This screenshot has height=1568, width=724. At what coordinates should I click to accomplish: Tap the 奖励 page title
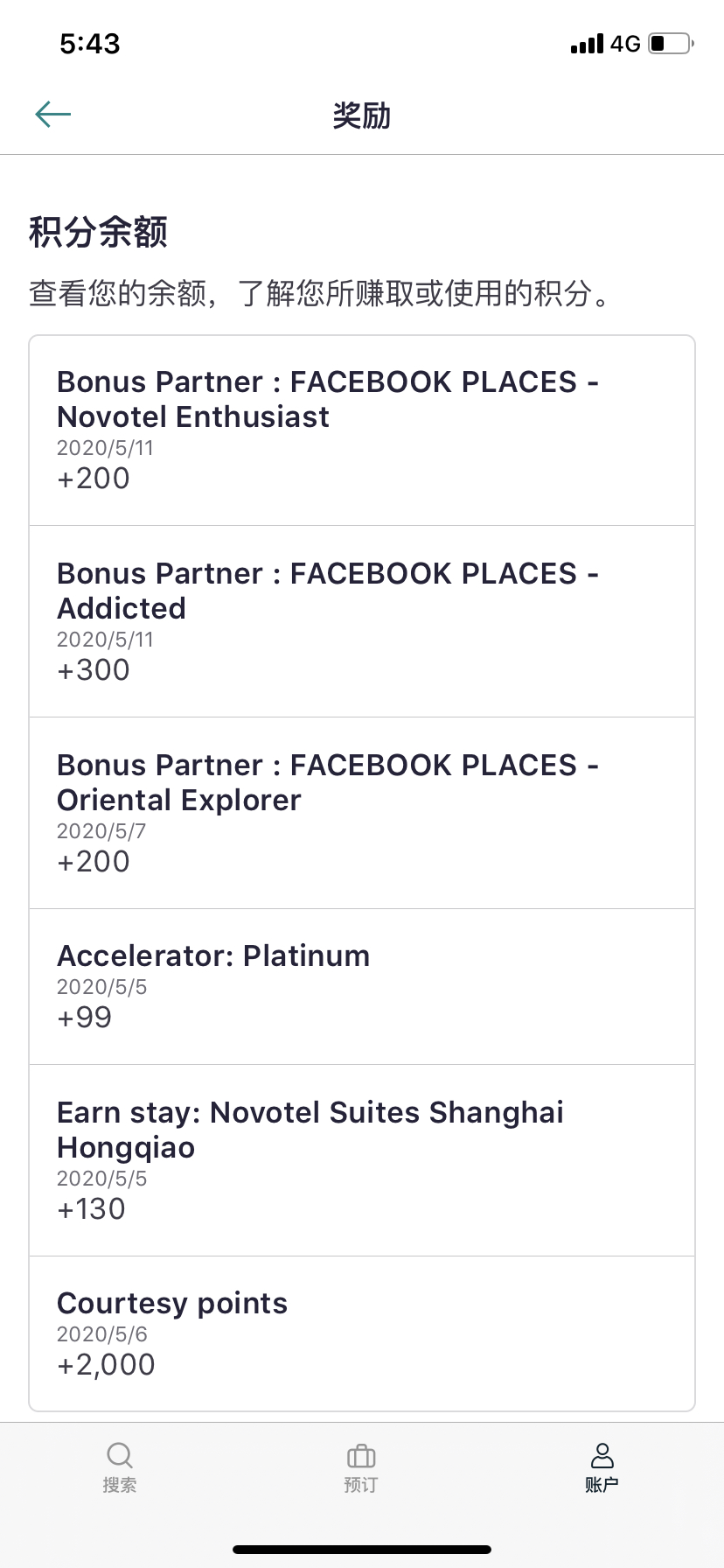[x=361, y=115]
